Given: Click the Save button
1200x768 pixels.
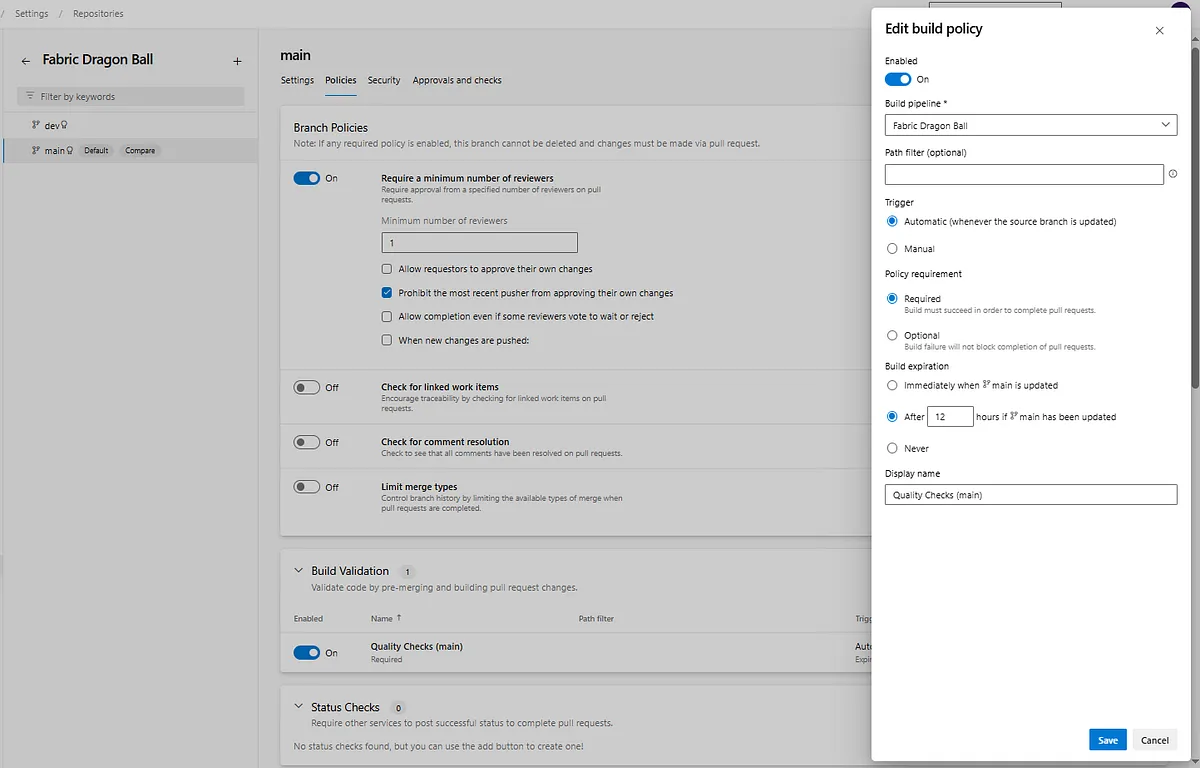Looking at the screenshot, I should pos(1108,740).
